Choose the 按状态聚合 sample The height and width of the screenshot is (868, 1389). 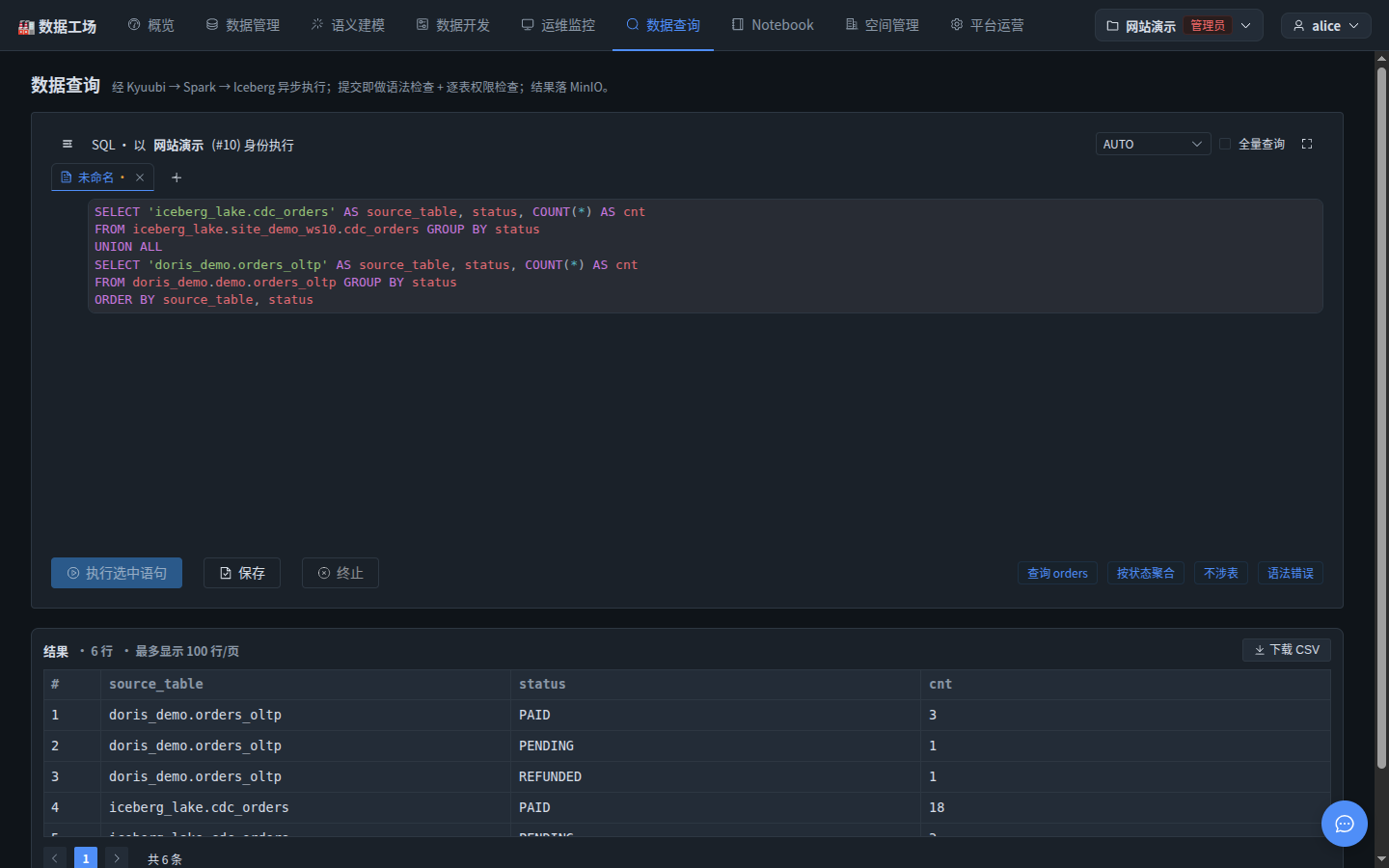[1146, 573]
